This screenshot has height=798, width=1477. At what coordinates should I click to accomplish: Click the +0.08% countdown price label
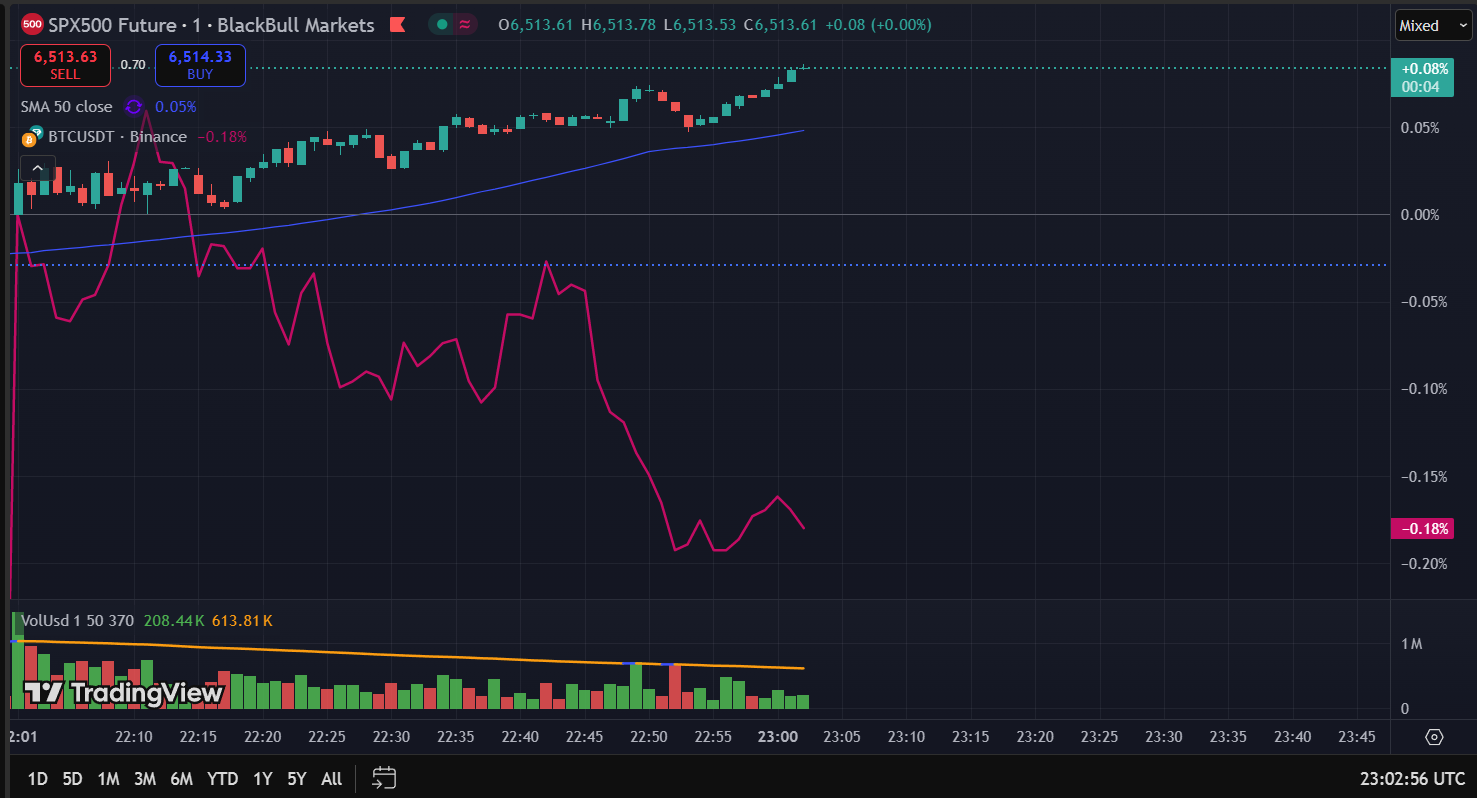coord(1424,77)
